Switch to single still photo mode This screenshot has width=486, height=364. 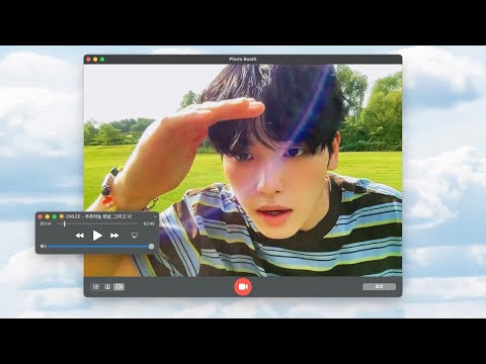(107, 287)
